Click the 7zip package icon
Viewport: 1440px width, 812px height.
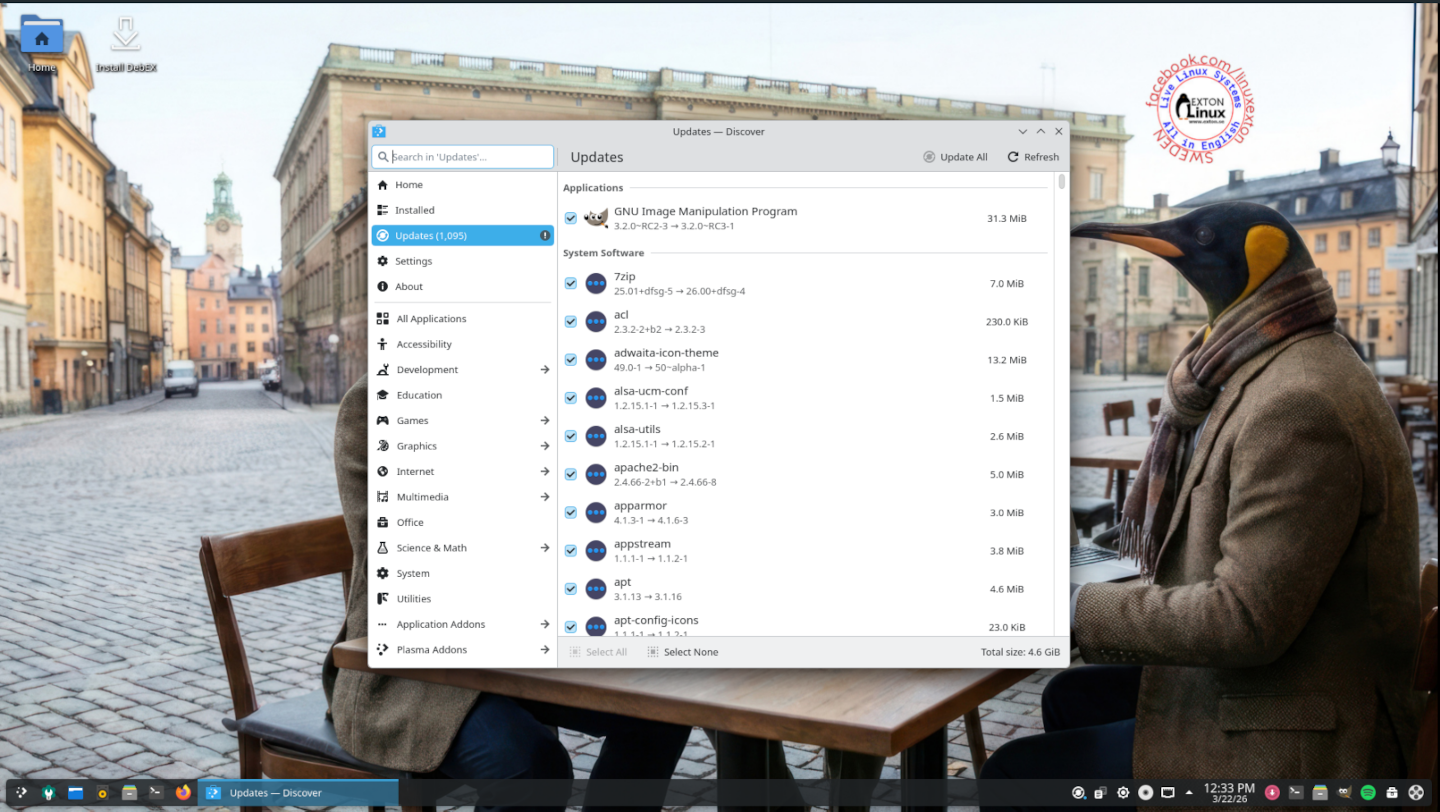(596, 284)
